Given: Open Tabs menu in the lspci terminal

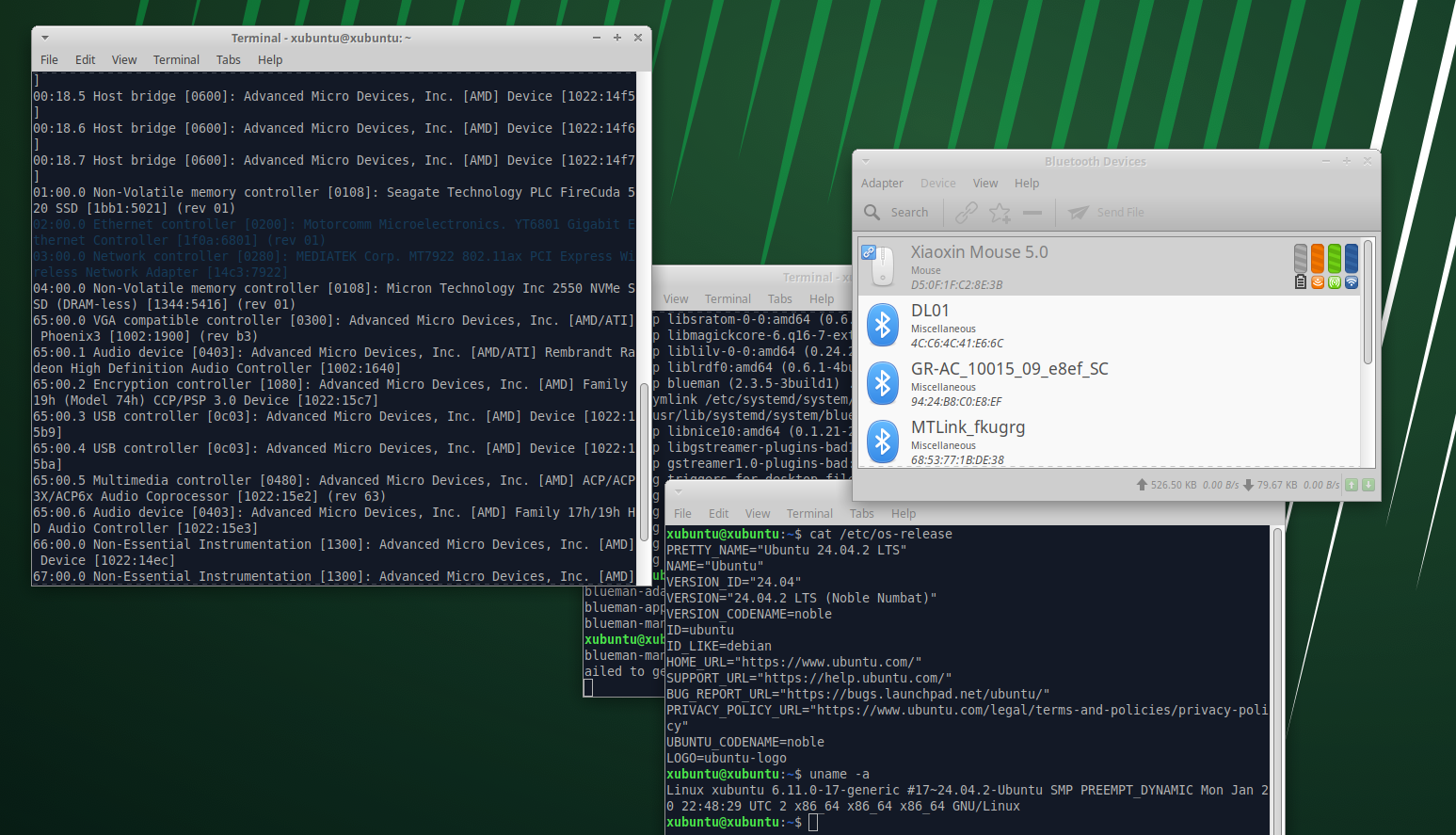Looking at the screenshot, I should [229, 60].
